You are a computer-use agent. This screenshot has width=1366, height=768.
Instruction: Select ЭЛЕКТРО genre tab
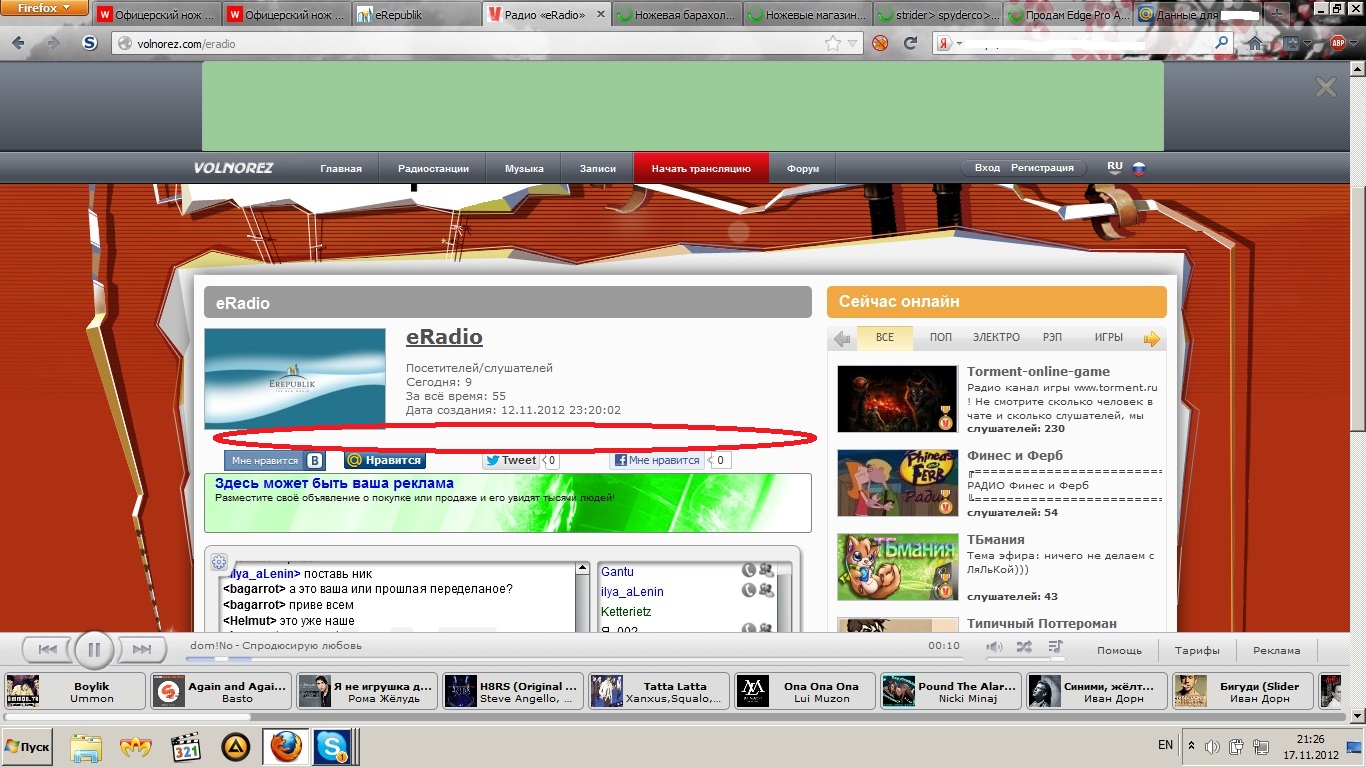tap(996, 338)
